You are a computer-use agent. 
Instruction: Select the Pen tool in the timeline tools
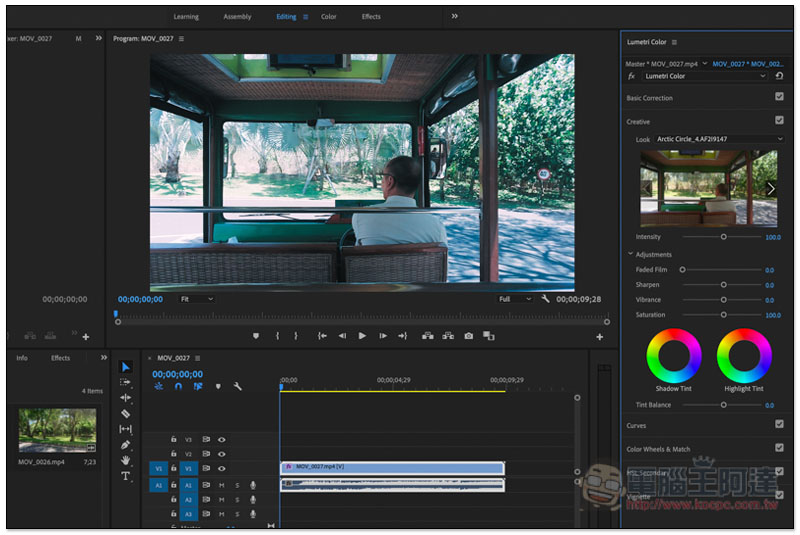(x=126, y=445)
